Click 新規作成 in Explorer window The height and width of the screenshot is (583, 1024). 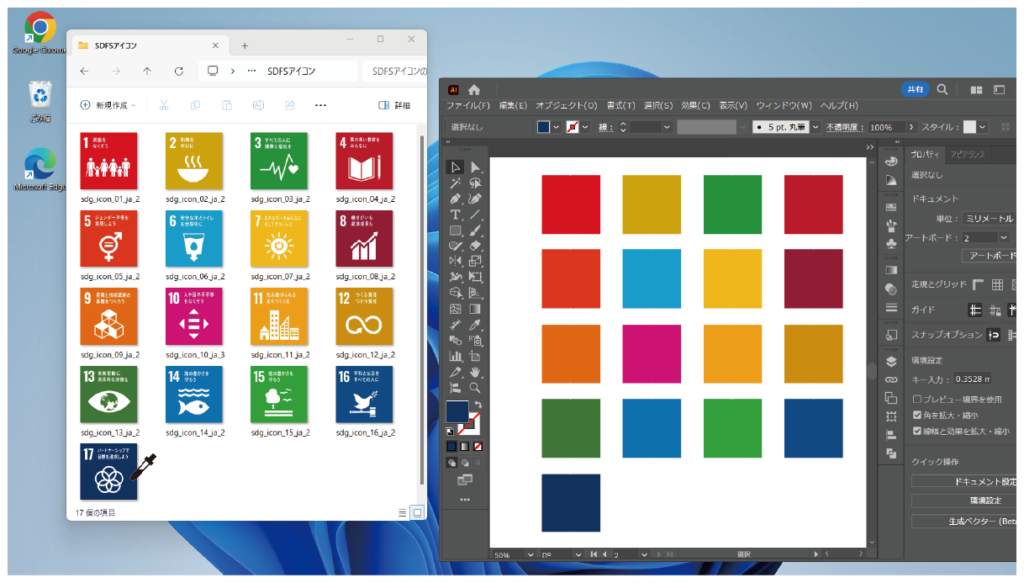(107, 105)
